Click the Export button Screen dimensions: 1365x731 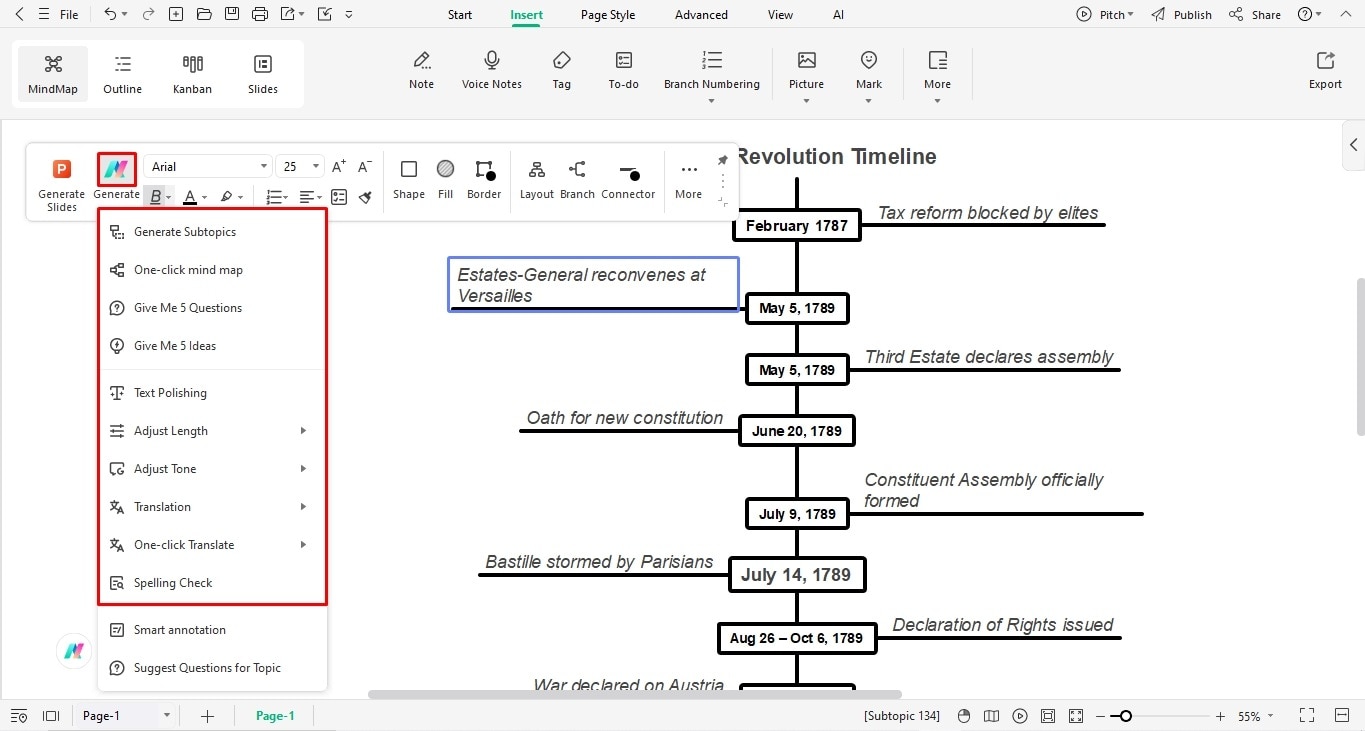tap(1325, 71)
